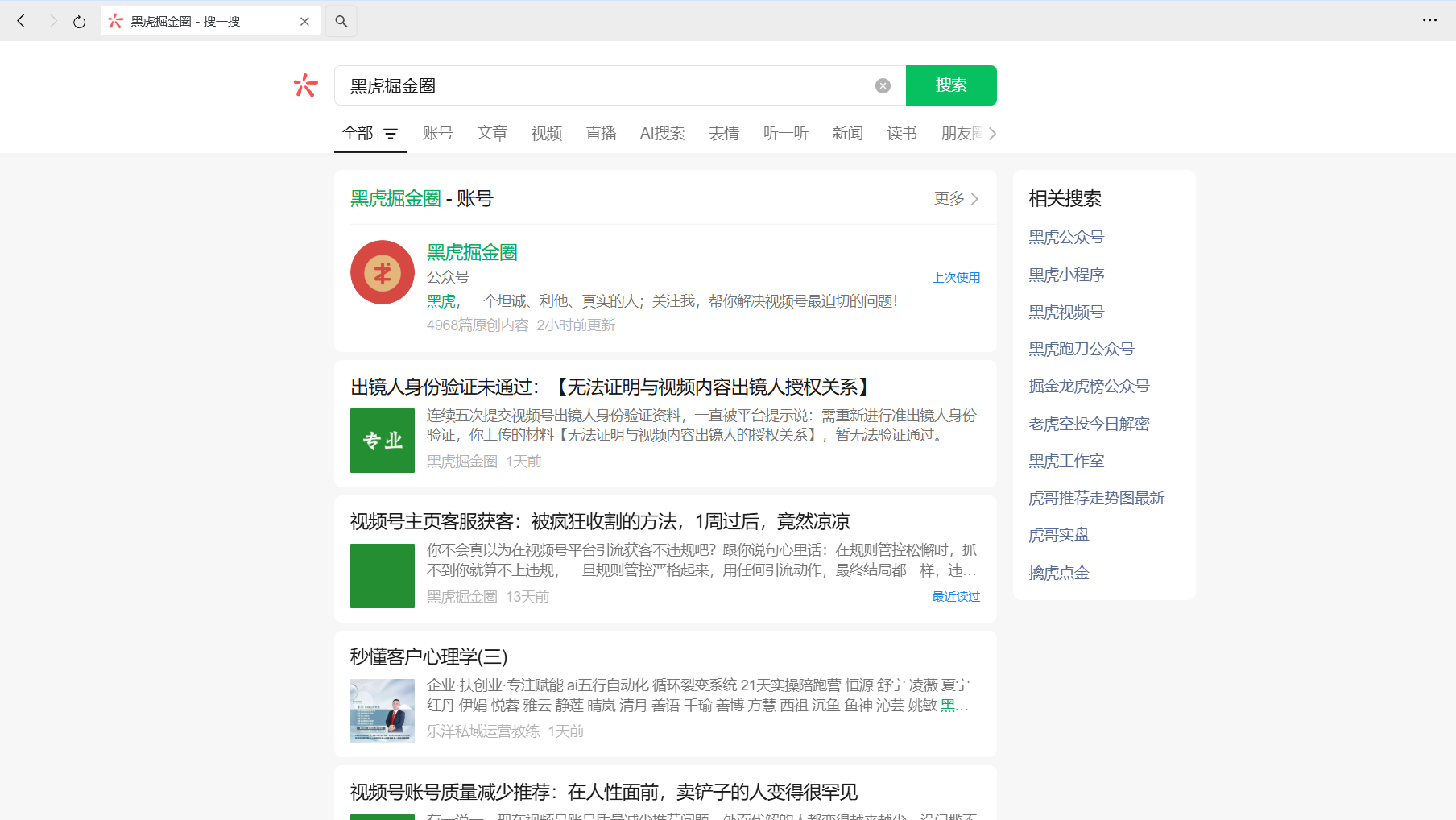Click the 乐洋私域运营教练 source name
Screen dimensions: 1456x820
point(483,731)
